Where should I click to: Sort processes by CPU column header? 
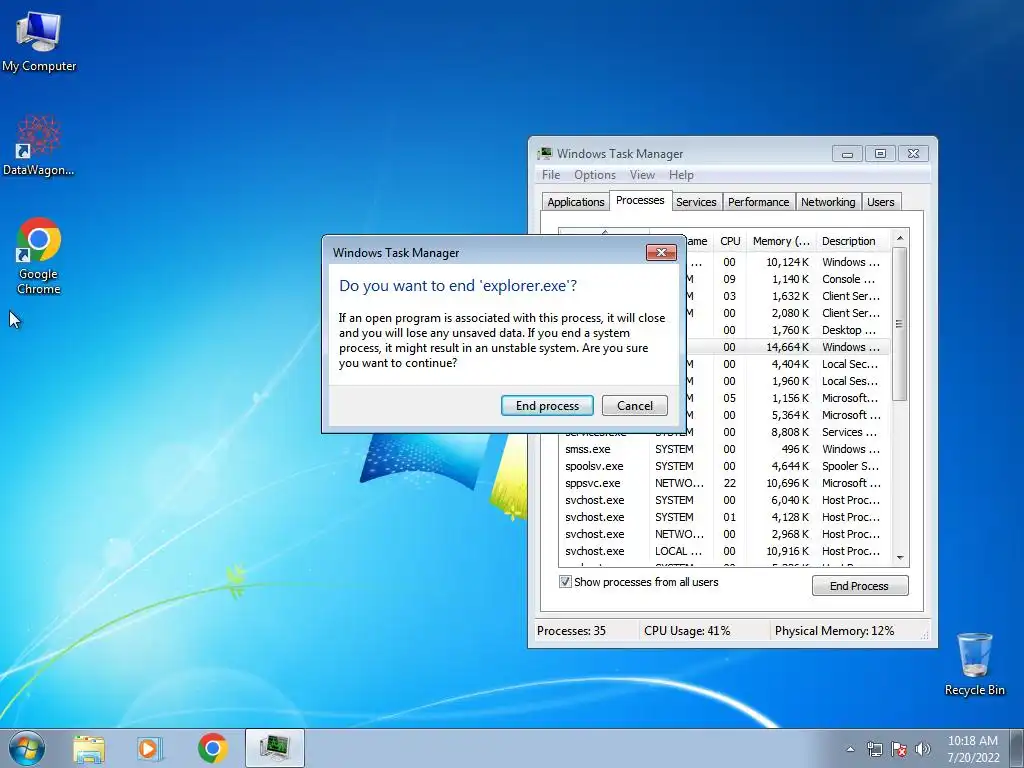pyautogui.click(x=730, y=241)
